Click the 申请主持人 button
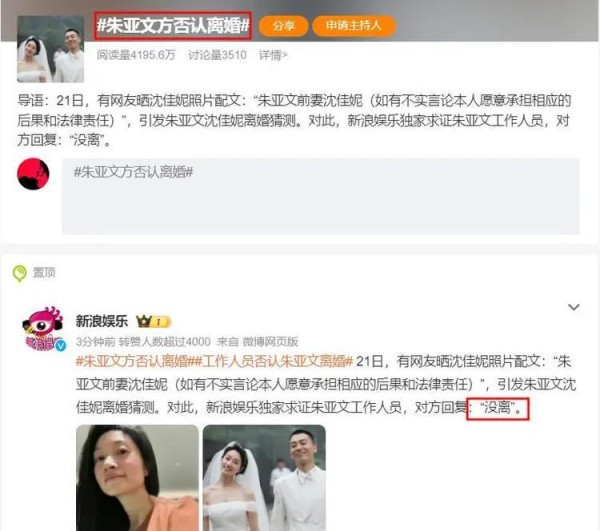 pos(354,26)
